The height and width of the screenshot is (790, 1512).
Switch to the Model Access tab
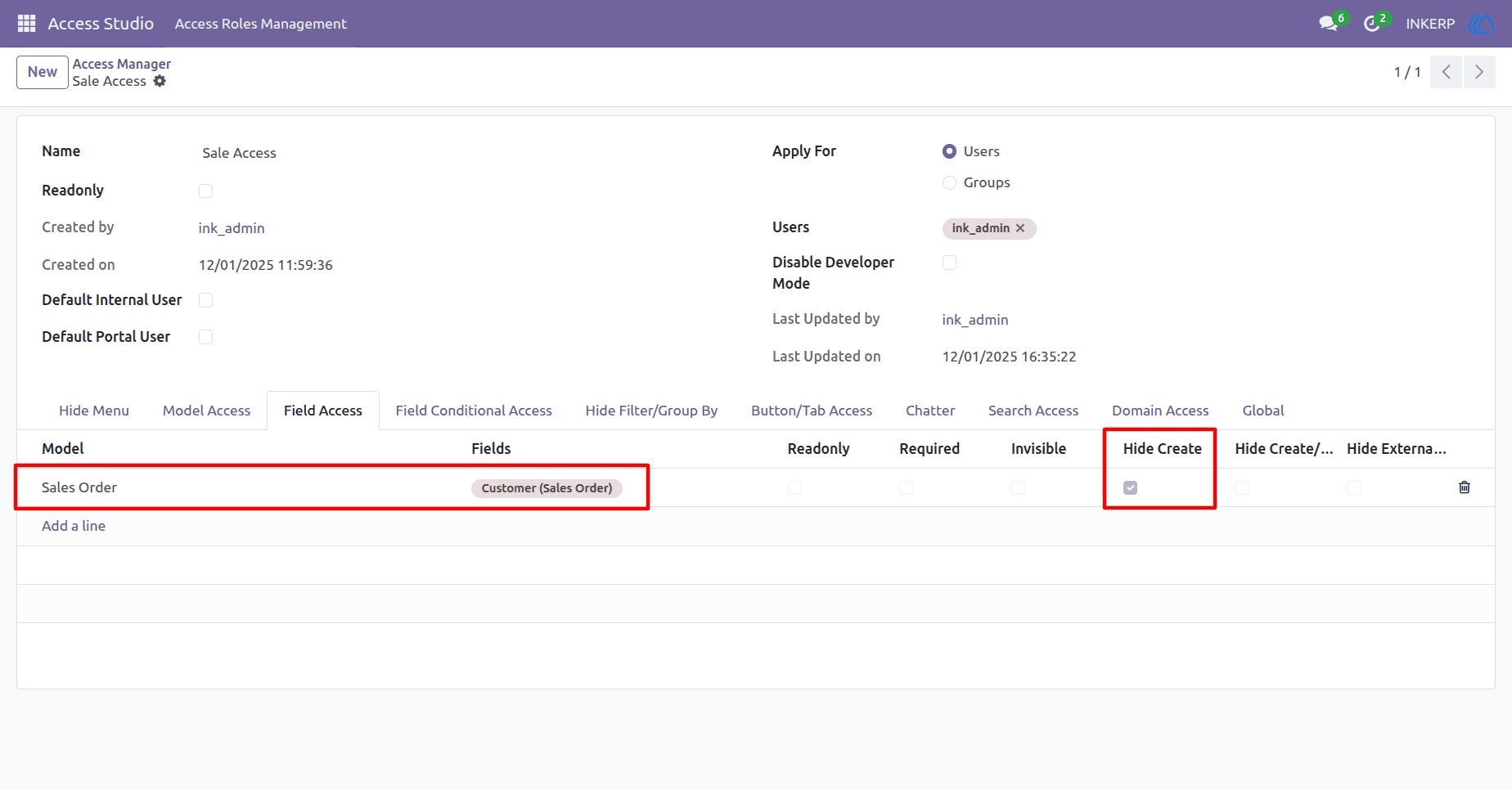click(206, 411)
